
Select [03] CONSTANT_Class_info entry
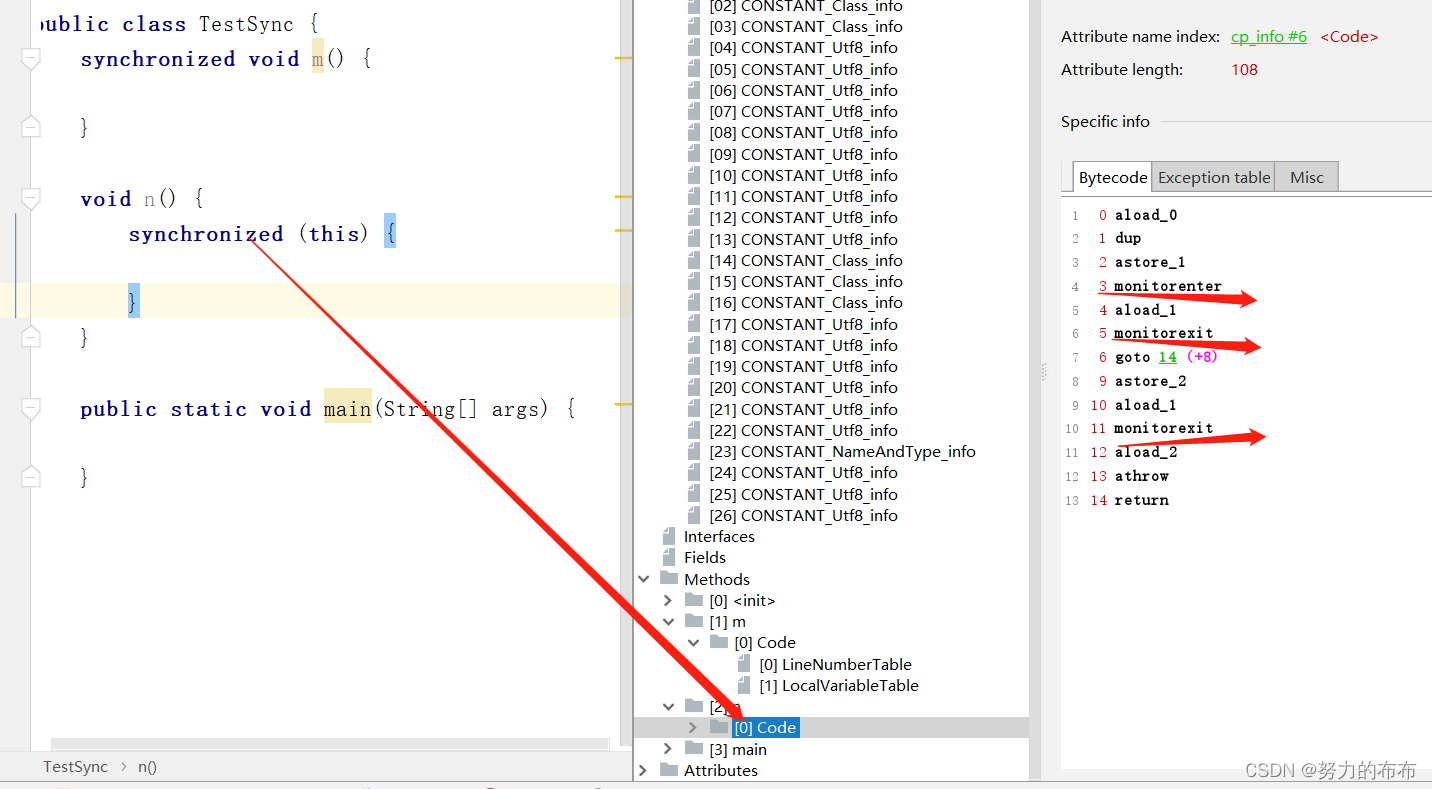[x=806, y=26]
